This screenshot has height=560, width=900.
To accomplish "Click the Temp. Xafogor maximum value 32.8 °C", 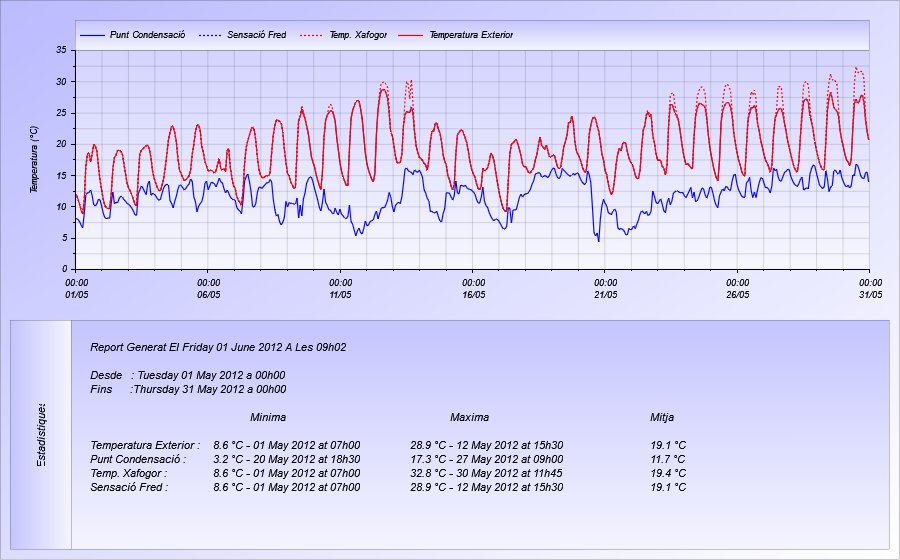I will click(x=485, y=473).
